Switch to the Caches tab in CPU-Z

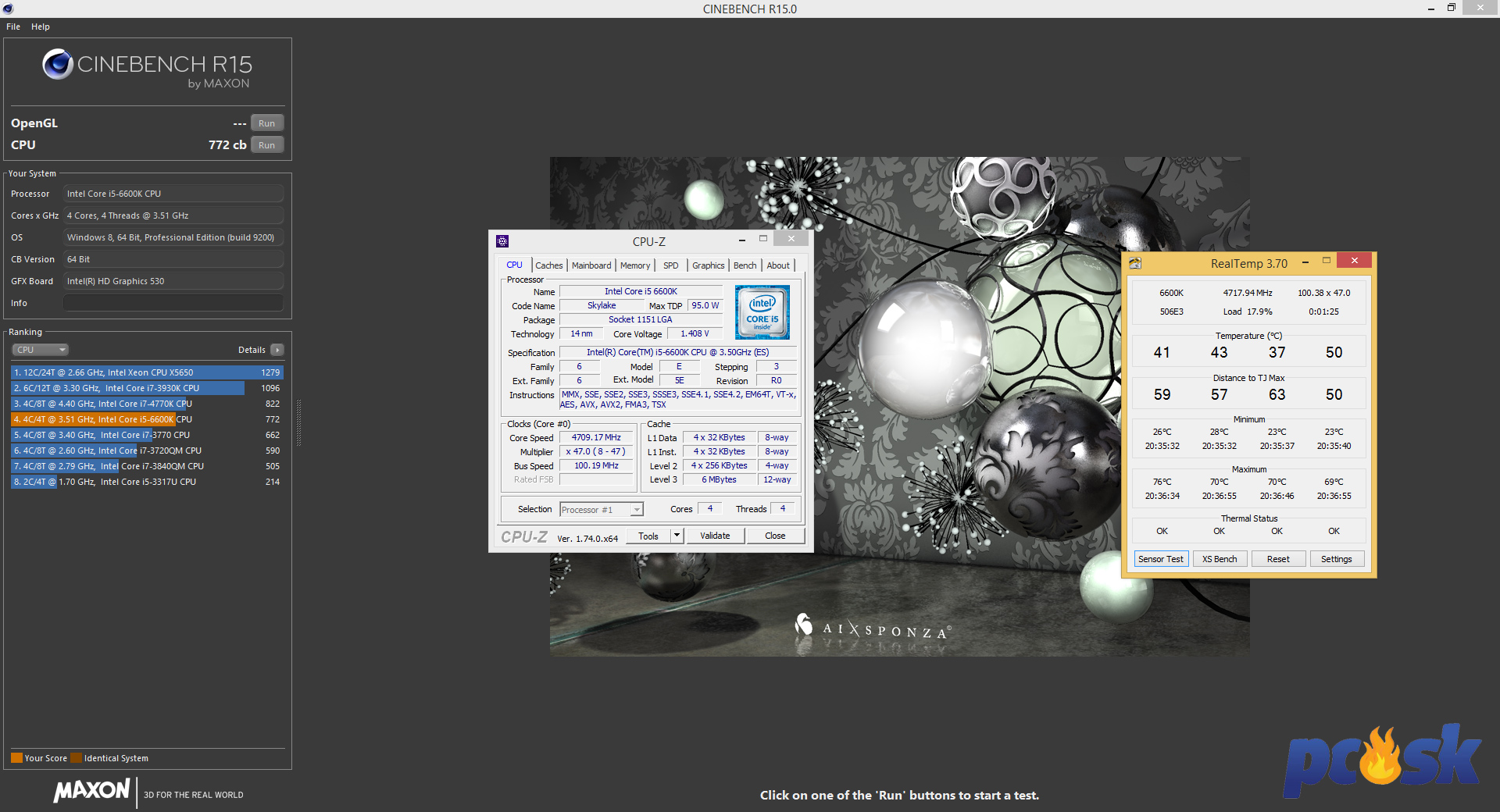(548, 265)
